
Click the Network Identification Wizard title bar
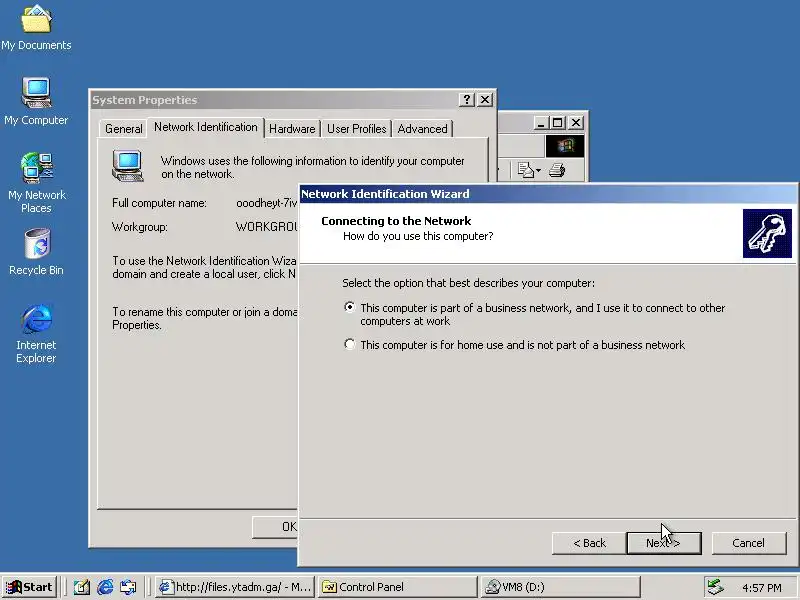[x=547, y=194]
